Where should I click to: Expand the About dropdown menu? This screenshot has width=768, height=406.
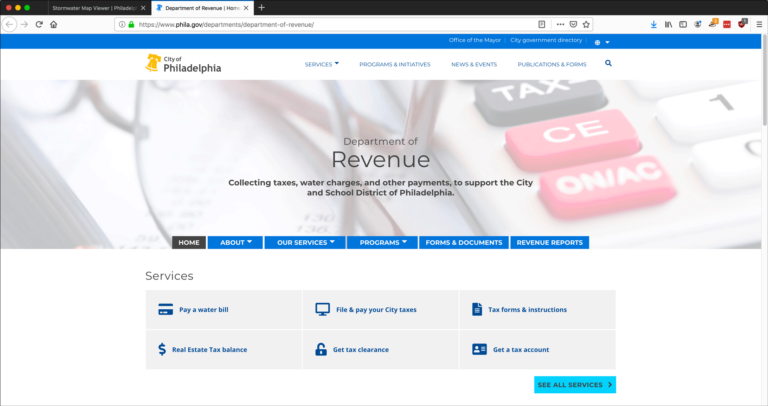coord(236,242)
